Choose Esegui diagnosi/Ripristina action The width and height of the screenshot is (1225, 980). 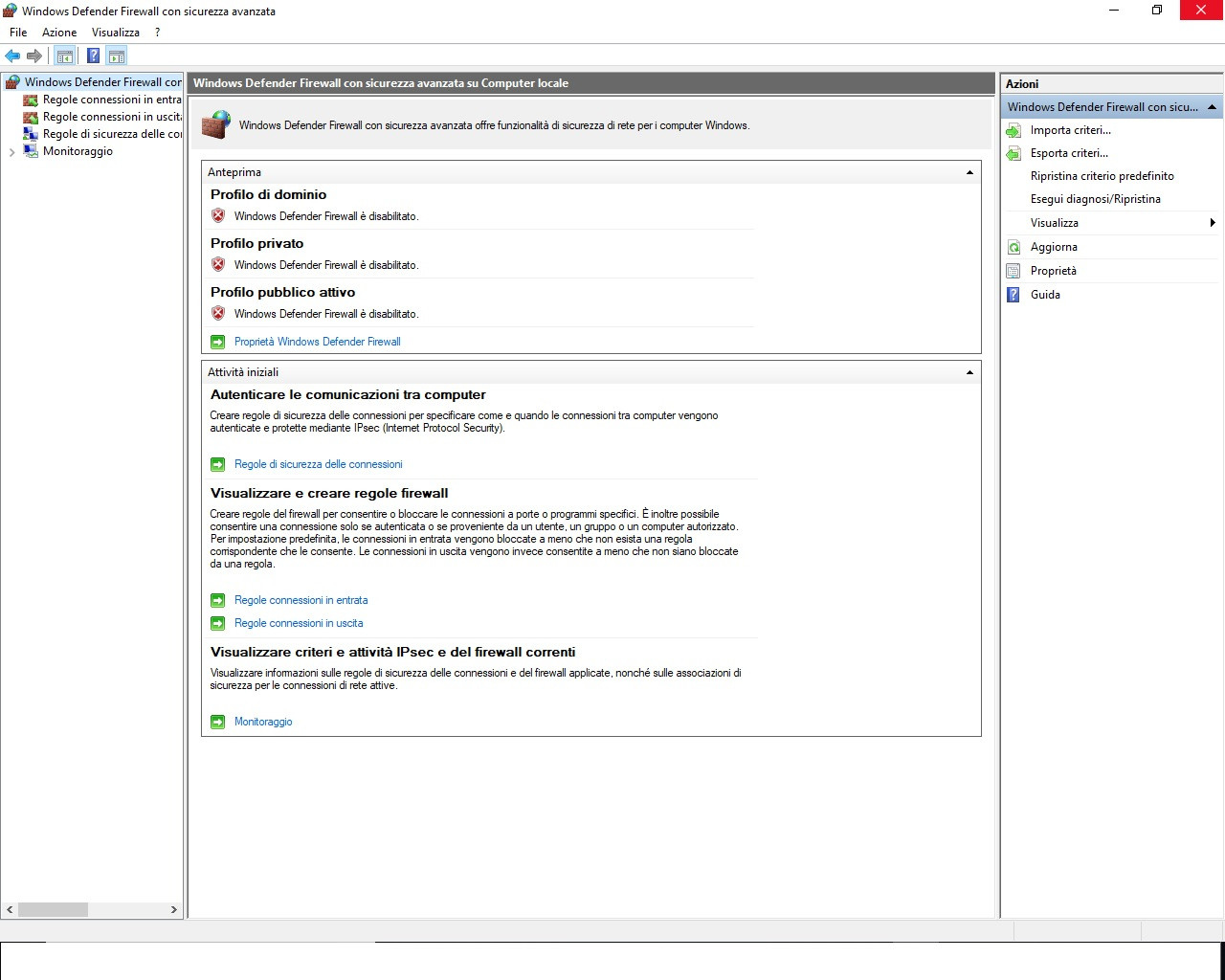tap(1096, 199)
